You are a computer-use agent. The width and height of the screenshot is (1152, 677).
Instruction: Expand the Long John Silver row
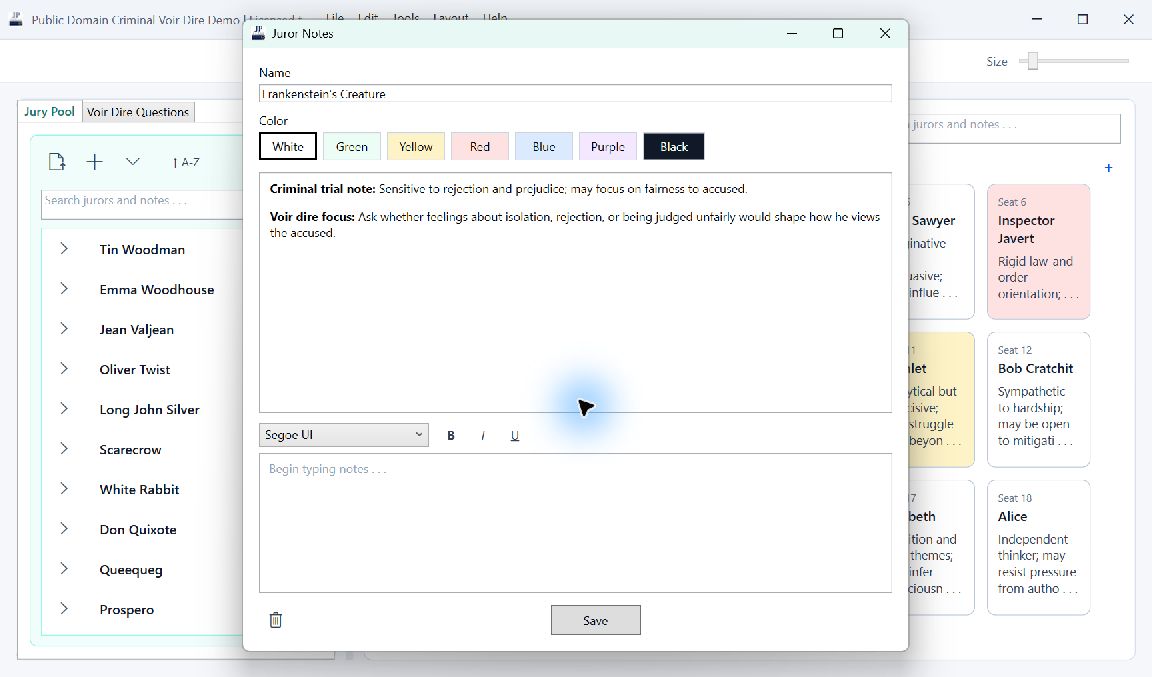point(64,409)
